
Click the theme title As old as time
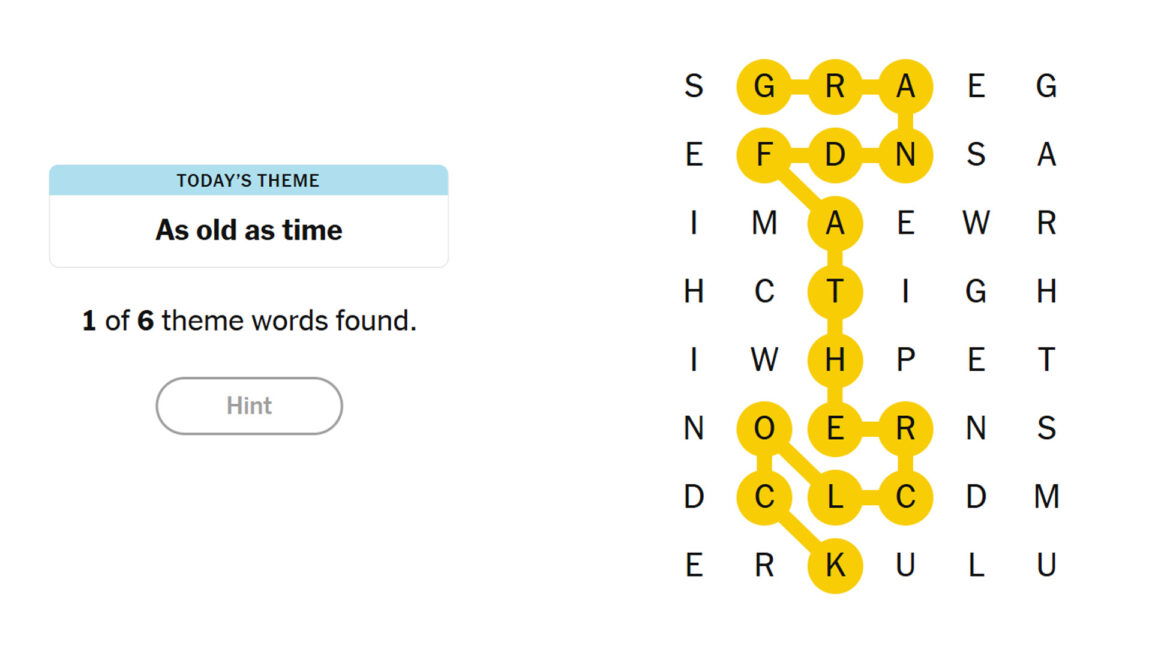pyautogui.click(x=248, y=229)
